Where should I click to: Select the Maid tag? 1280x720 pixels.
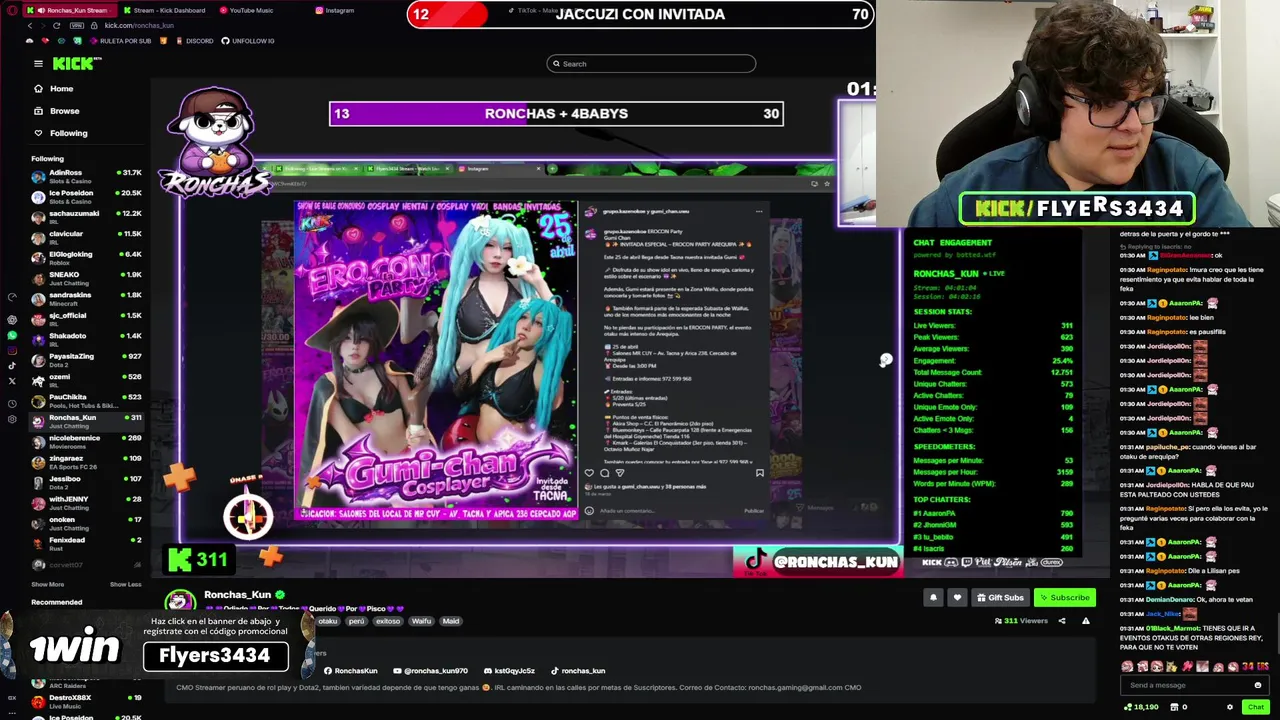click(451, 621)
